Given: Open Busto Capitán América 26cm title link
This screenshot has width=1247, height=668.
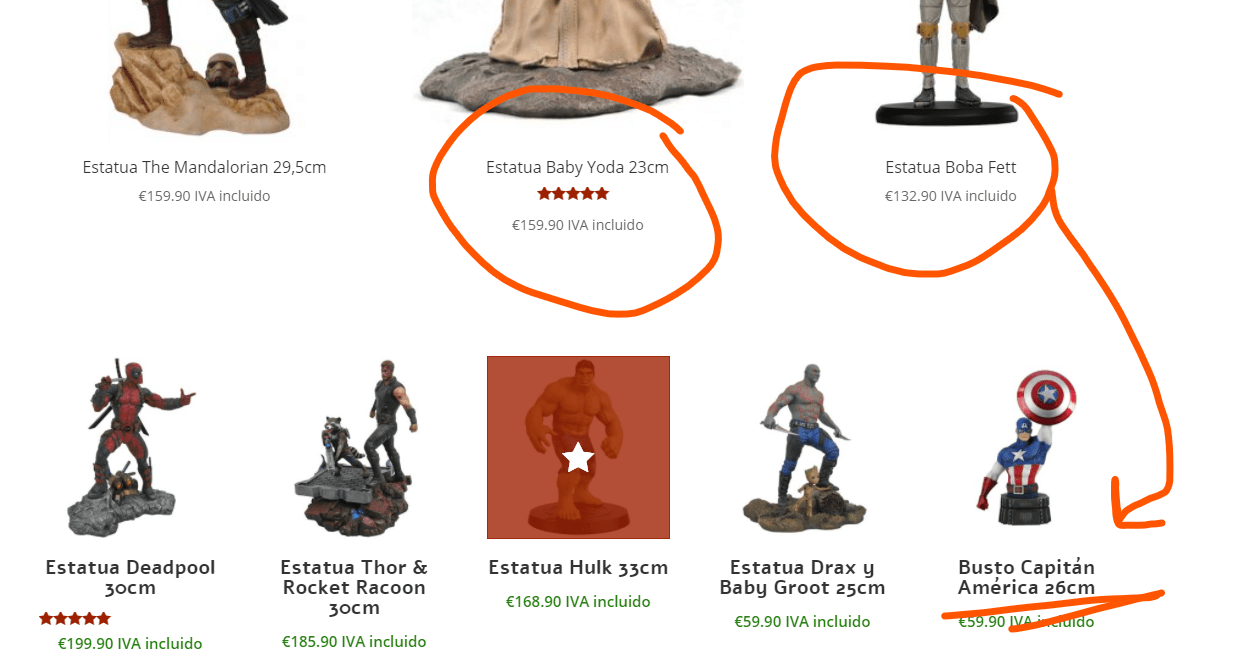Looking at the screenshot, I should point(1027,578).
